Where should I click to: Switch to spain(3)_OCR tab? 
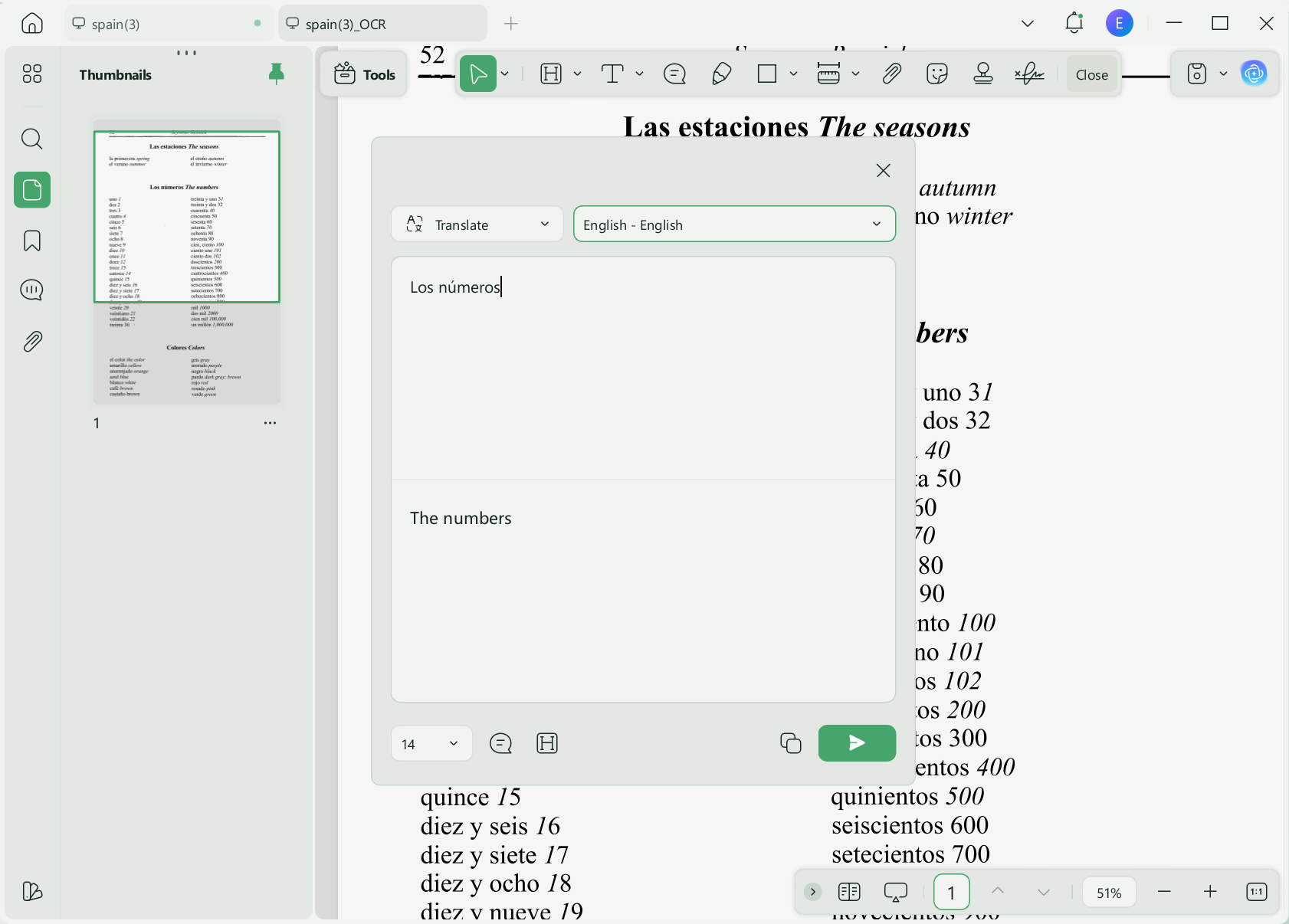(x=383, y=24)
